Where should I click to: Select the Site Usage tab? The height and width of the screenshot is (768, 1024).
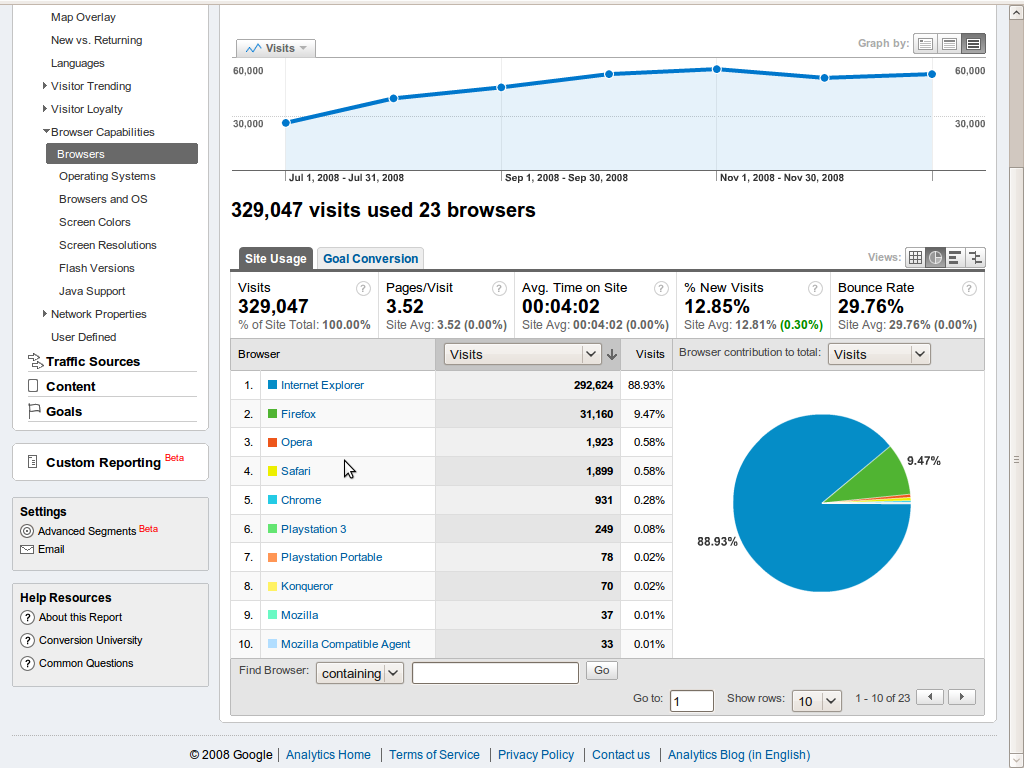276,259
